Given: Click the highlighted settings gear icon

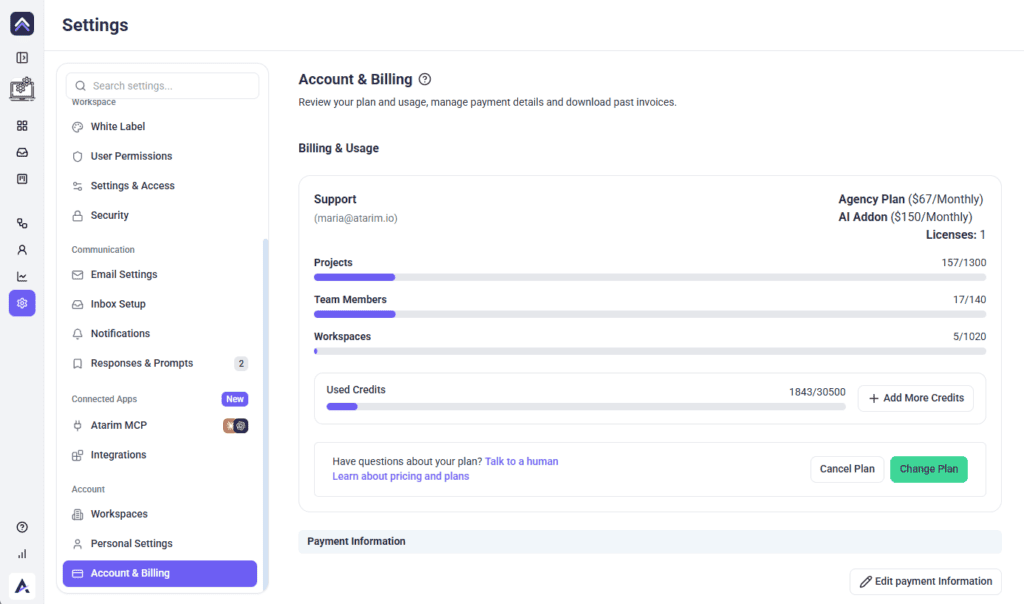Looking at the screenshot, I should point(22,303).
